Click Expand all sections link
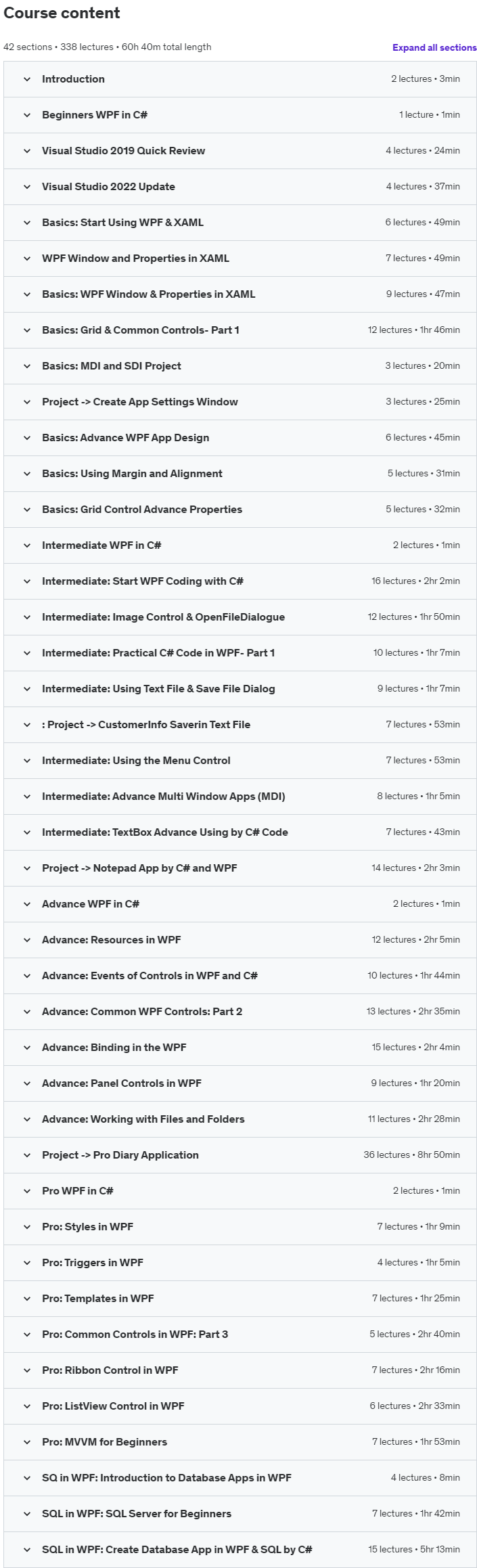This screenshot has height=1568, width=477. tap(434, 47)
